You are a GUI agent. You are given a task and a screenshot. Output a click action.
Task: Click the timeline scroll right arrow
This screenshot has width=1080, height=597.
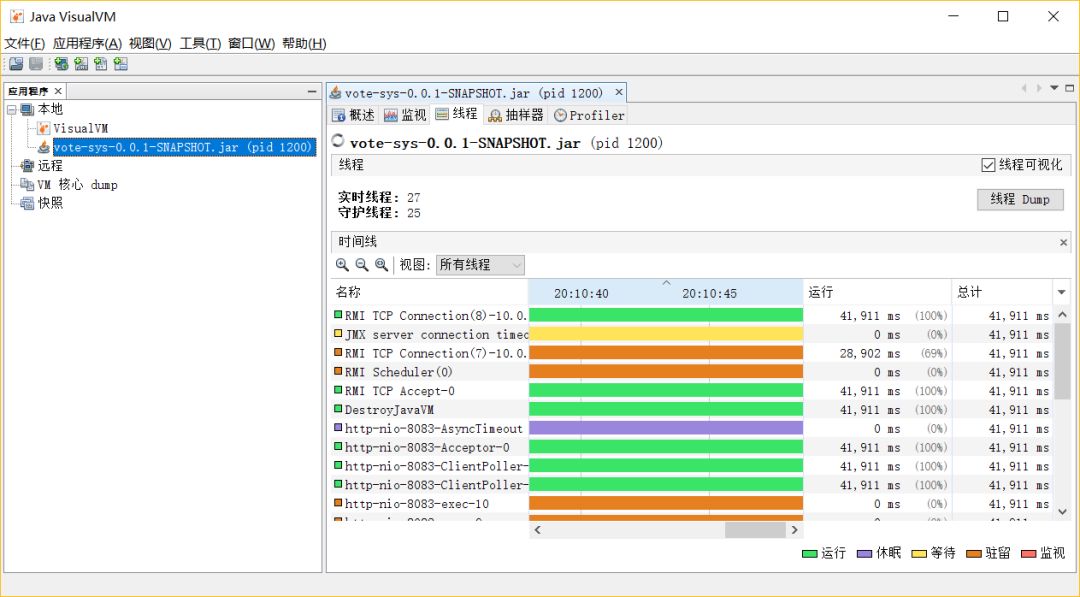[794, 530]
